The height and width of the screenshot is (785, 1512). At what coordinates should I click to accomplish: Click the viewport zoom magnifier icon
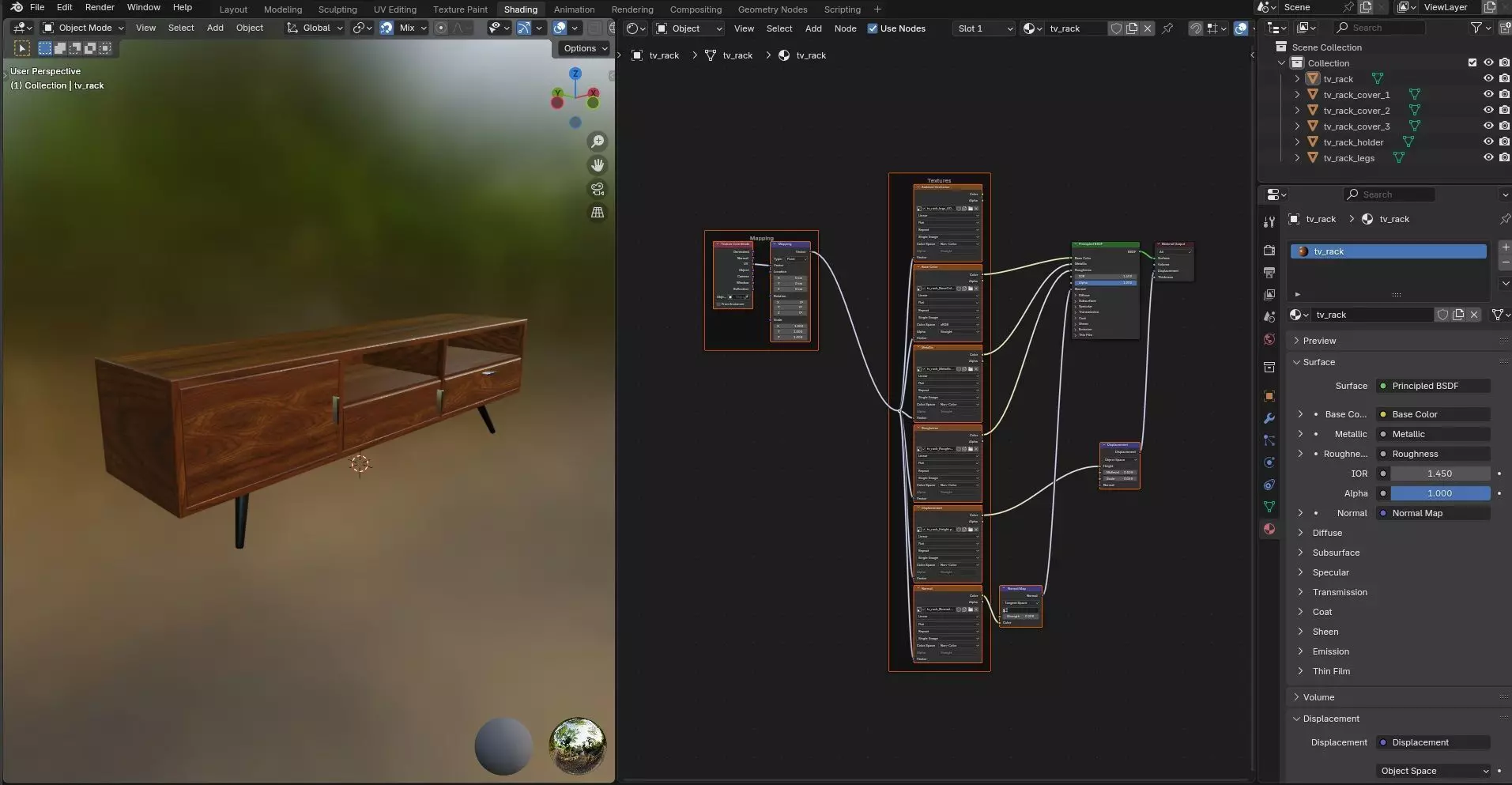[x=598, y=142]
